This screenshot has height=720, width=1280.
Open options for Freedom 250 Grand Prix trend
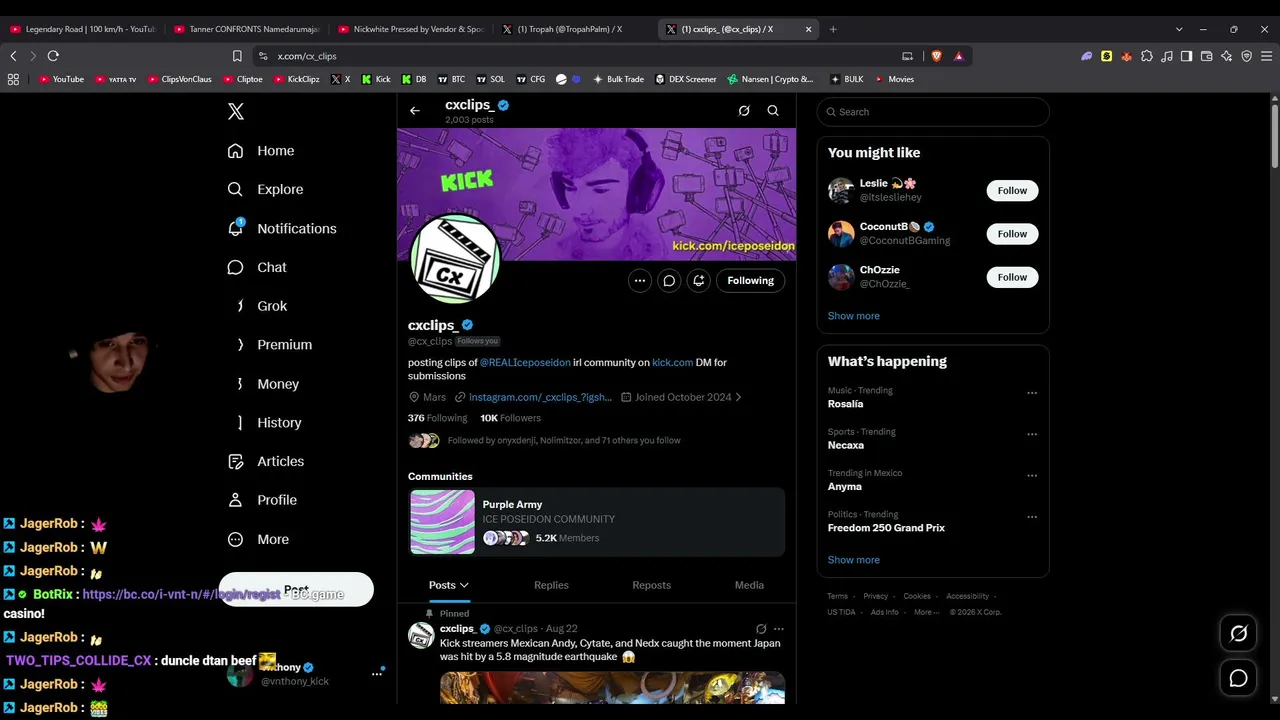tap(1032, 516)
